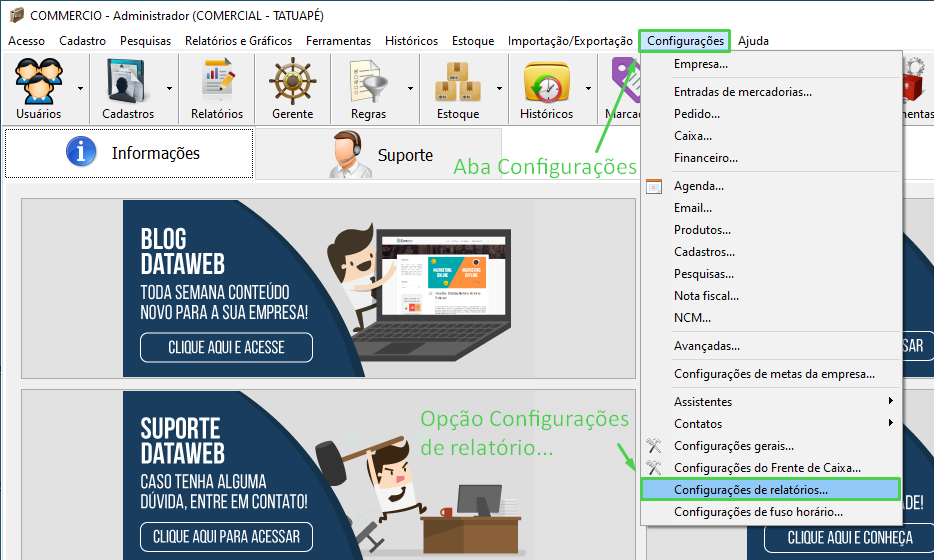This screenshot has height=560, width=934.
Task: Expand dropdown arrow next to Usuários
Action: coord(80,89)
